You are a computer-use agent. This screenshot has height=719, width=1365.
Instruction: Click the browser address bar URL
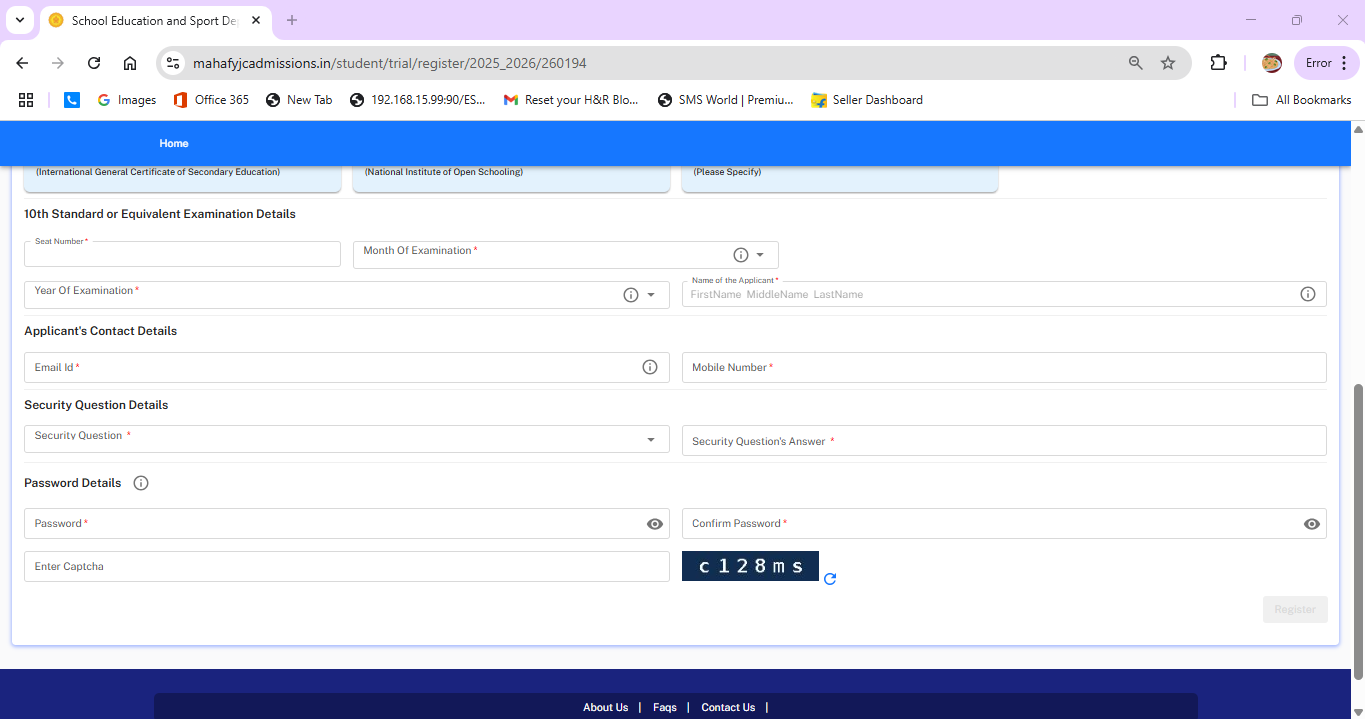coord(390,63)
